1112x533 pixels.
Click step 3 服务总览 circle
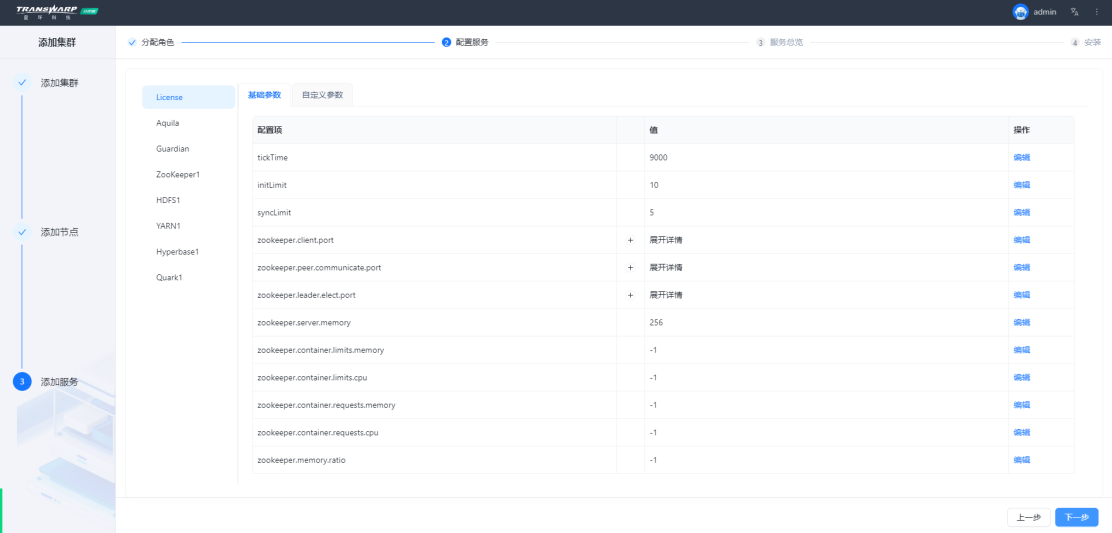[760, 43]
